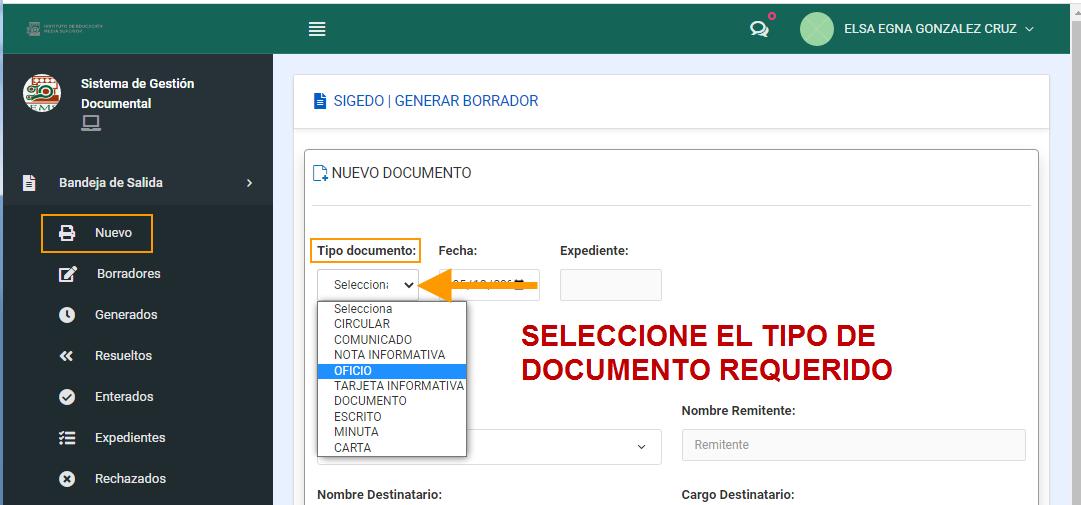Image resolution: width=1081 pixels, height=505 pixels.
Task: Click the printer icon beside Nuevo
Action: tap(67, 233)
